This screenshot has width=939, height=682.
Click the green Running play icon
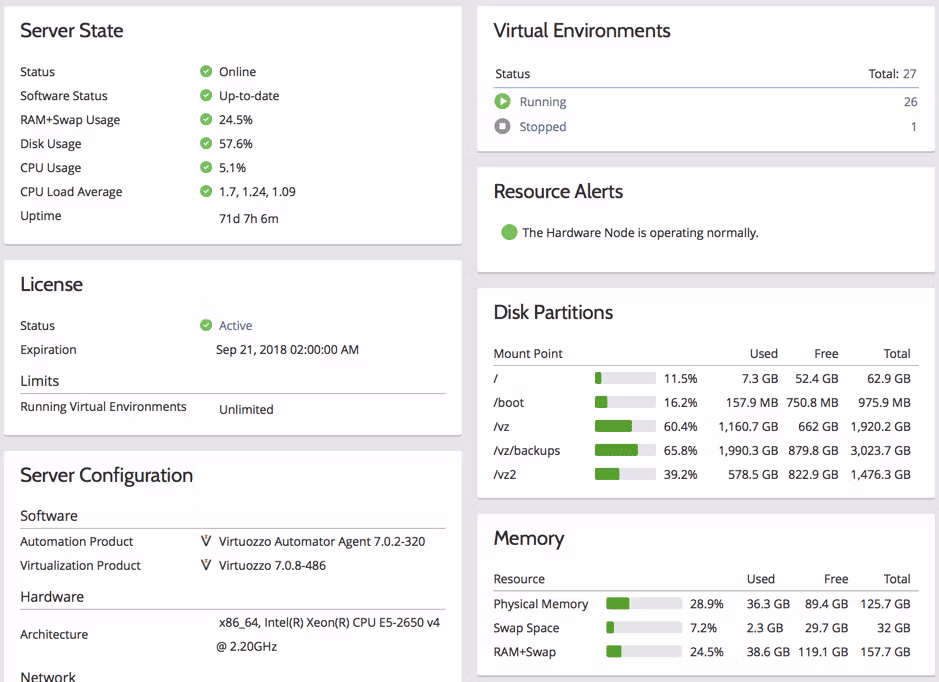(x=502, y=102)
